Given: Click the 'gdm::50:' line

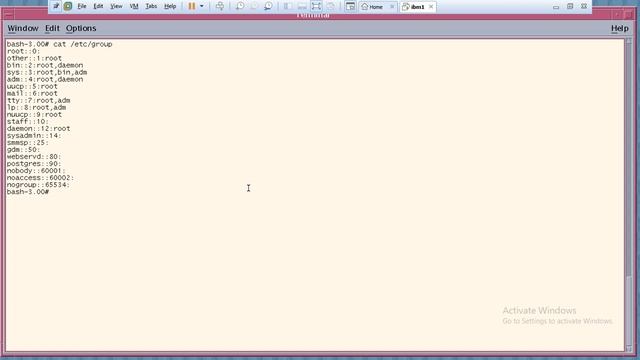Looking at the screenshot, I should (23, 149).
